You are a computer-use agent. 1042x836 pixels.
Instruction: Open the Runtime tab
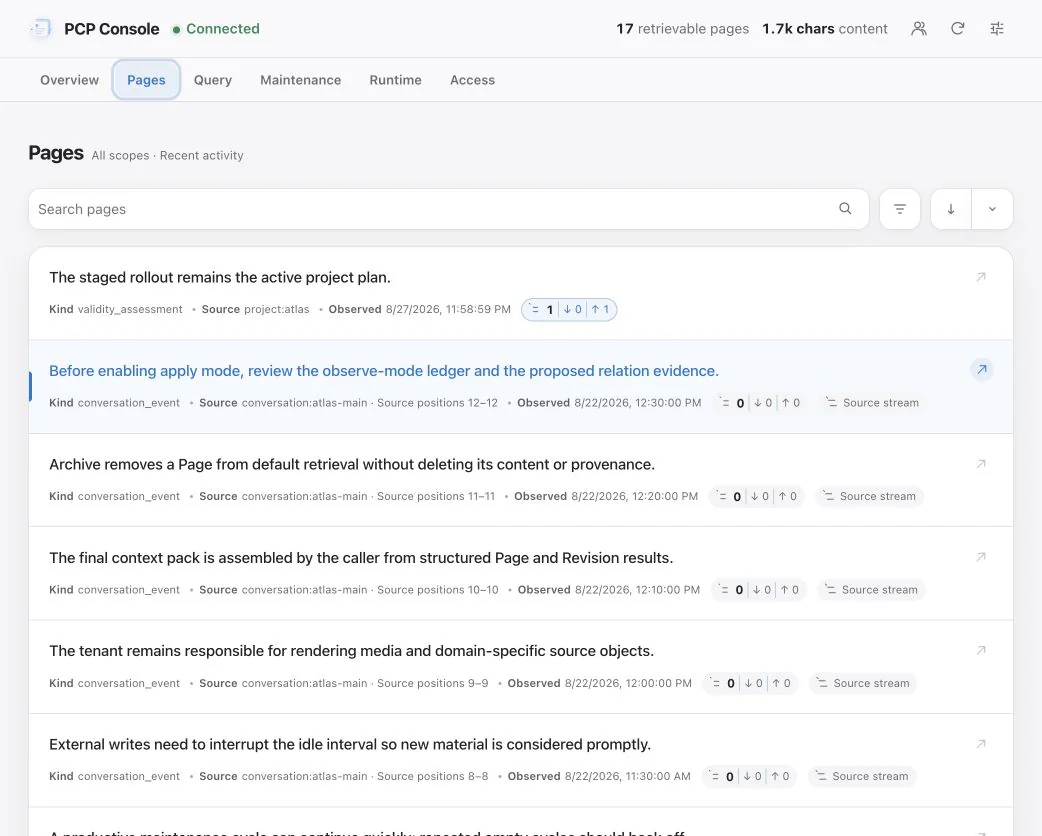(395, 80)
